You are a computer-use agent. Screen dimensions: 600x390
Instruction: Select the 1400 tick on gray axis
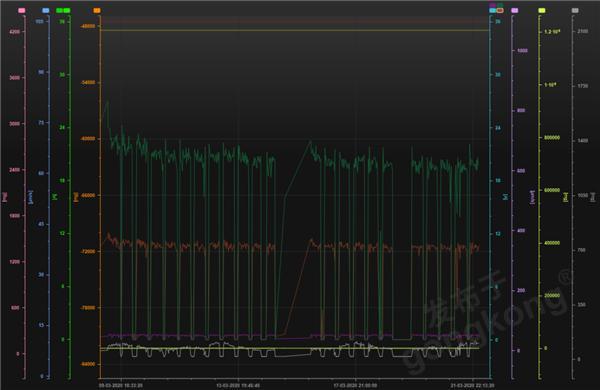tap(582, 141)
